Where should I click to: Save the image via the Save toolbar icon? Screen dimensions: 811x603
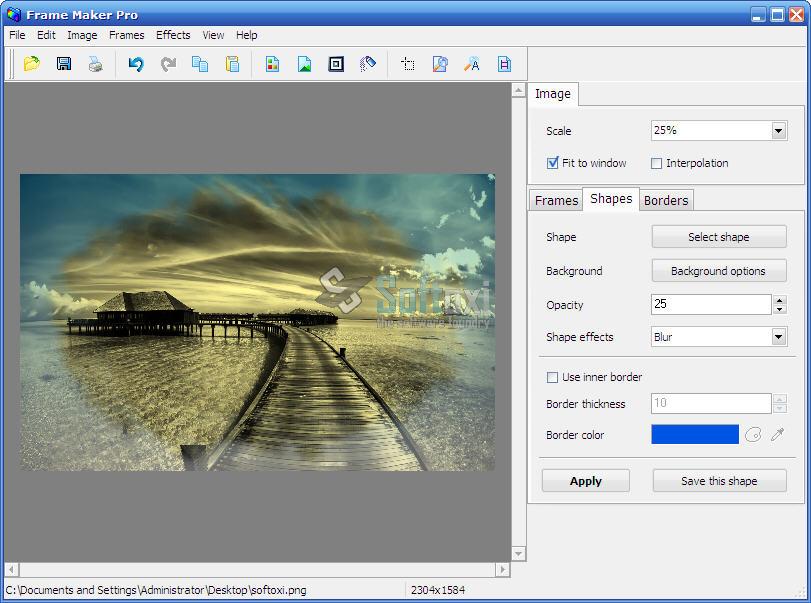point(63,64)
